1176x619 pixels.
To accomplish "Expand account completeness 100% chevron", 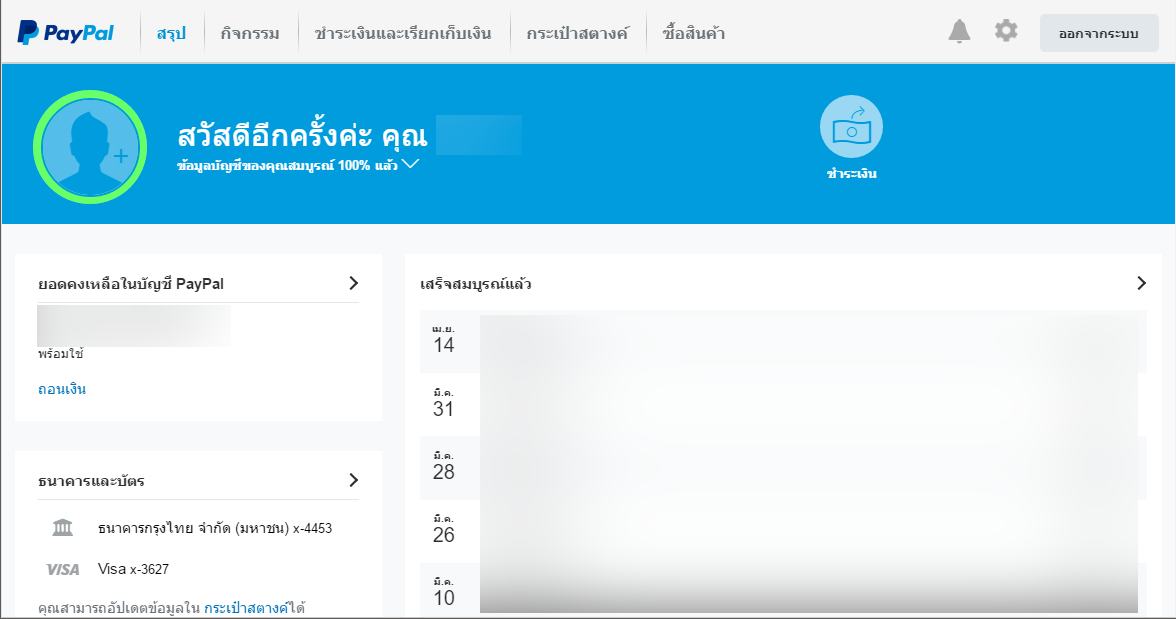I will pyautogui.click(x=410, y=164).
